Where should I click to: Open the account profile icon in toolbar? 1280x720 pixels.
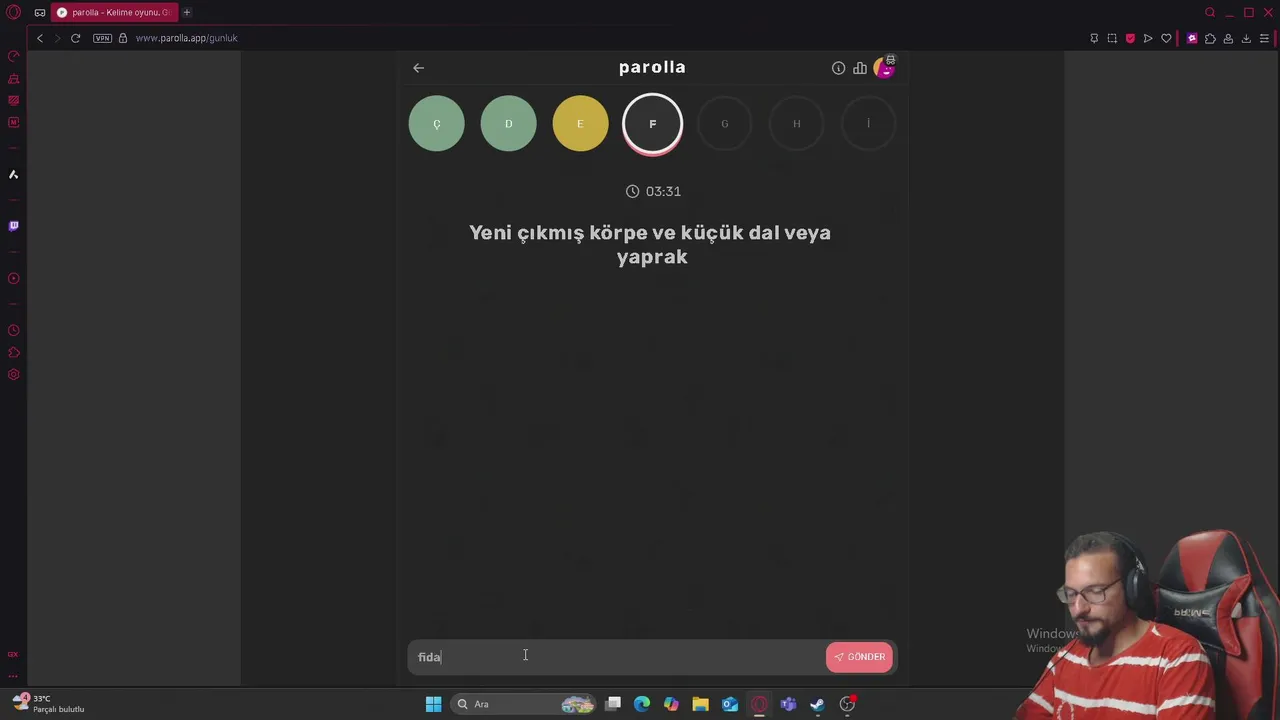1228,38
